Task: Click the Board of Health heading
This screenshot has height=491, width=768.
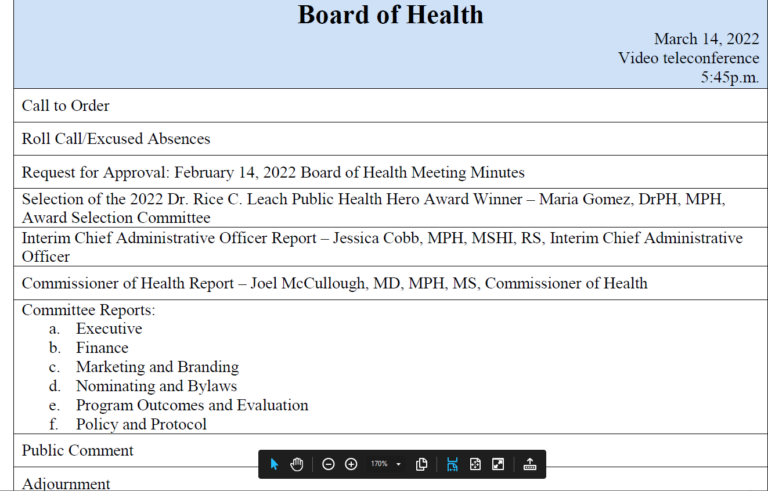Action: [390, 15]
